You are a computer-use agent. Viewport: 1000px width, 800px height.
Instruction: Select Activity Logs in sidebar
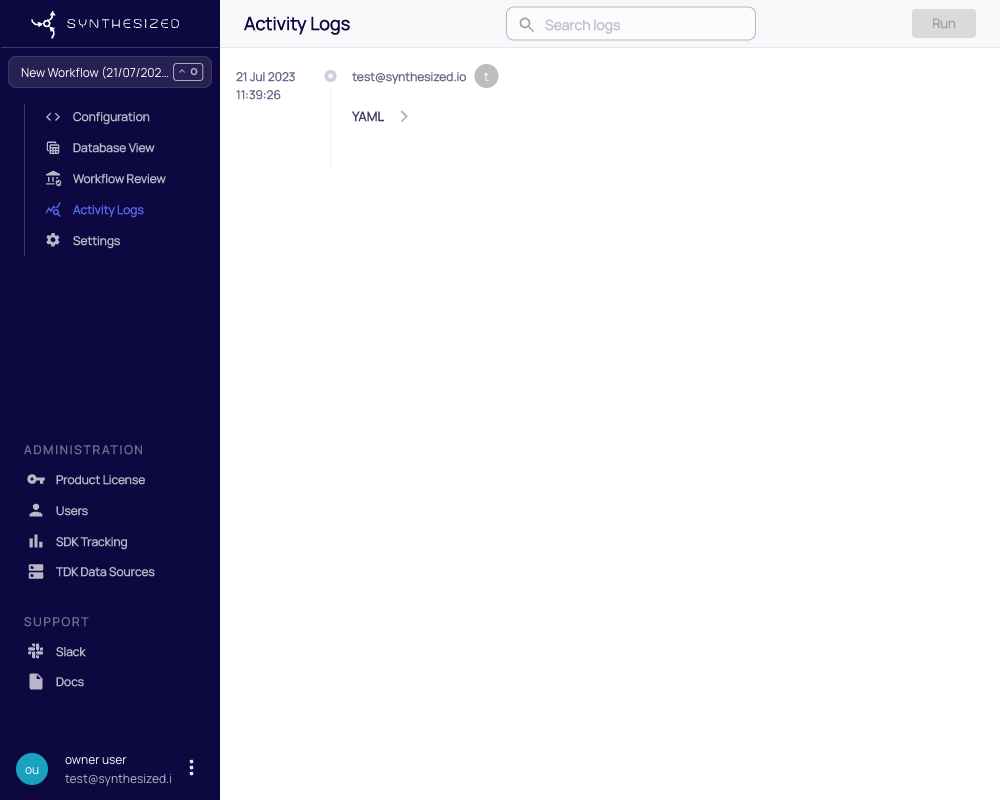point(108,210)
